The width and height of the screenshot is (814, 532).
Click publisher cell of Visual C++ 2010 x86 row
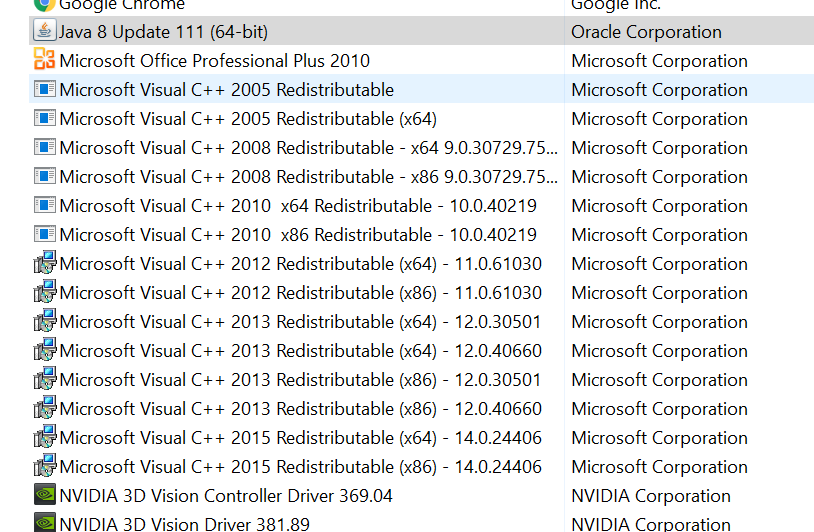(x=659, y=235)
